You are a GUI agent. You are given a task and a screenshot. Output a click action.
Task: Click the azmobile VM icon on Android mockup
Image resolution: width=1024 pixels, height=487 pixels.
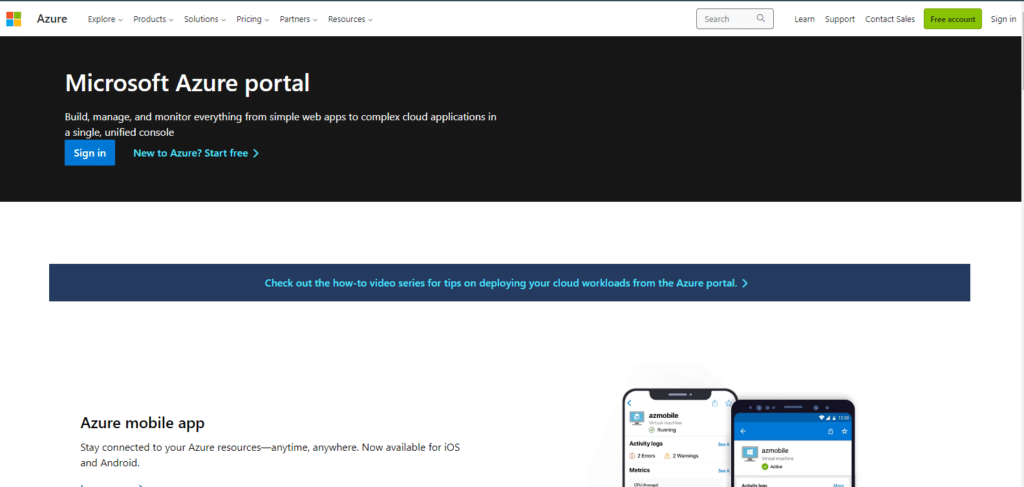click(x=750, y=454)
